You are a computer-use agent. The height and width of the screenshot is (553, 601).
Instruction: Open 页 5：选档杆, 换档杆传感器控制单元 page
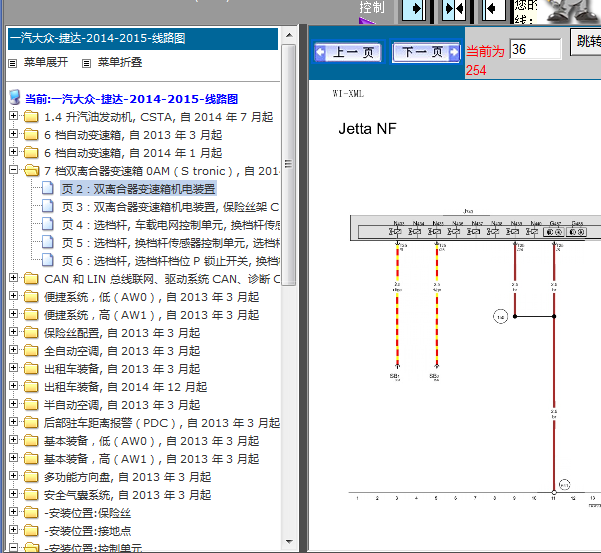tap(170, 243)
